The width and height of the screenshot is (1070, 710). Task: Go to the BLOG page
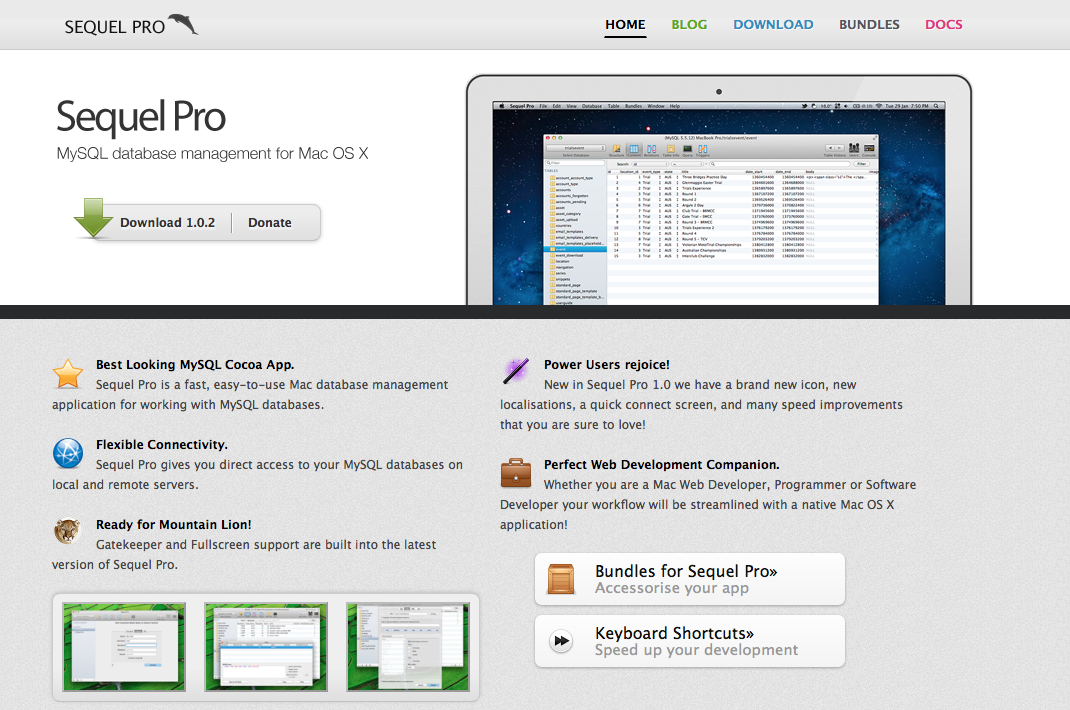pyautogui.click(x=689, y=25)
